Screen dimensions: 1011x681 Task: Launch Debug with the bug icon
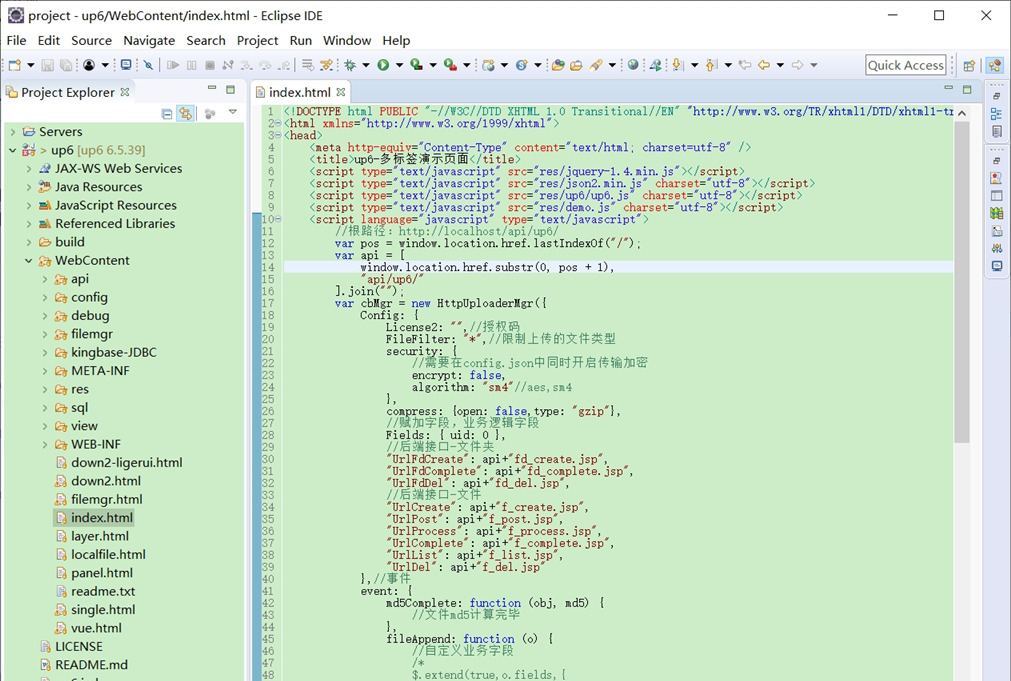coord(350,65)
